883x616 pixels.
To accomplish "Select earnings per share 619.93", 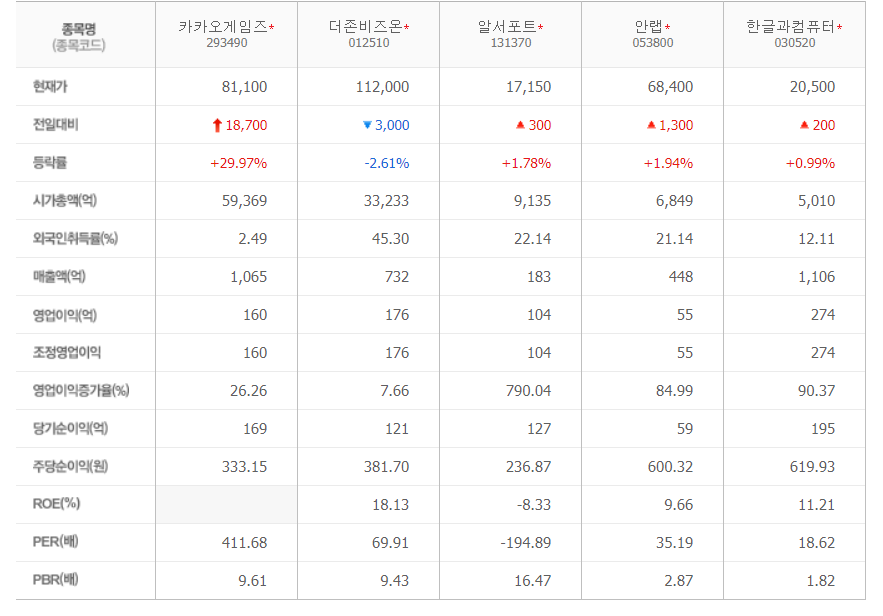I will pyautogui.click(x=812, y=467).
